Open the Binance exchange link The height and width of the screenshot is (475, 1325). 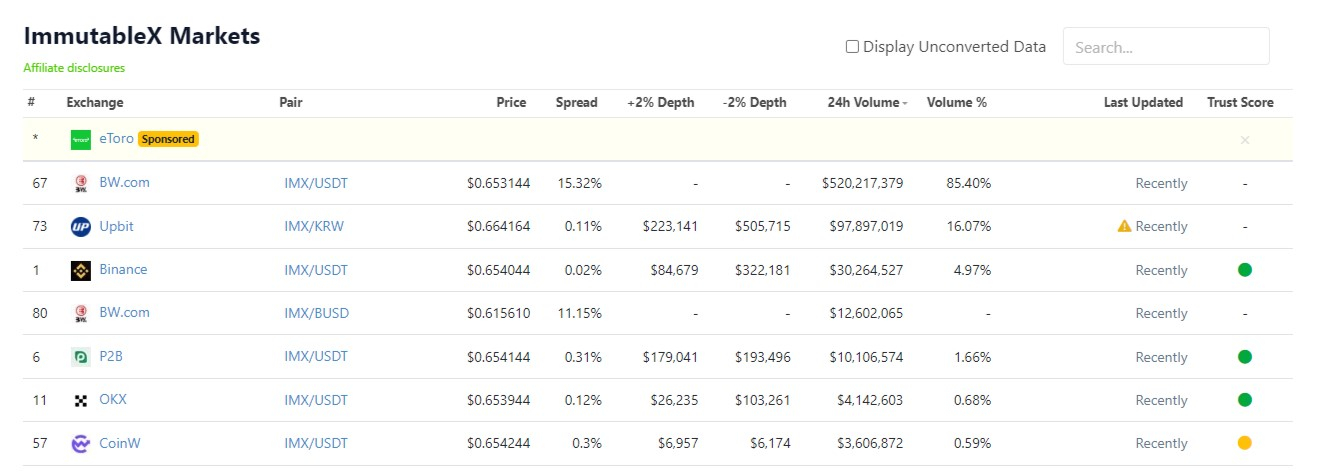[x=123, y=269]
